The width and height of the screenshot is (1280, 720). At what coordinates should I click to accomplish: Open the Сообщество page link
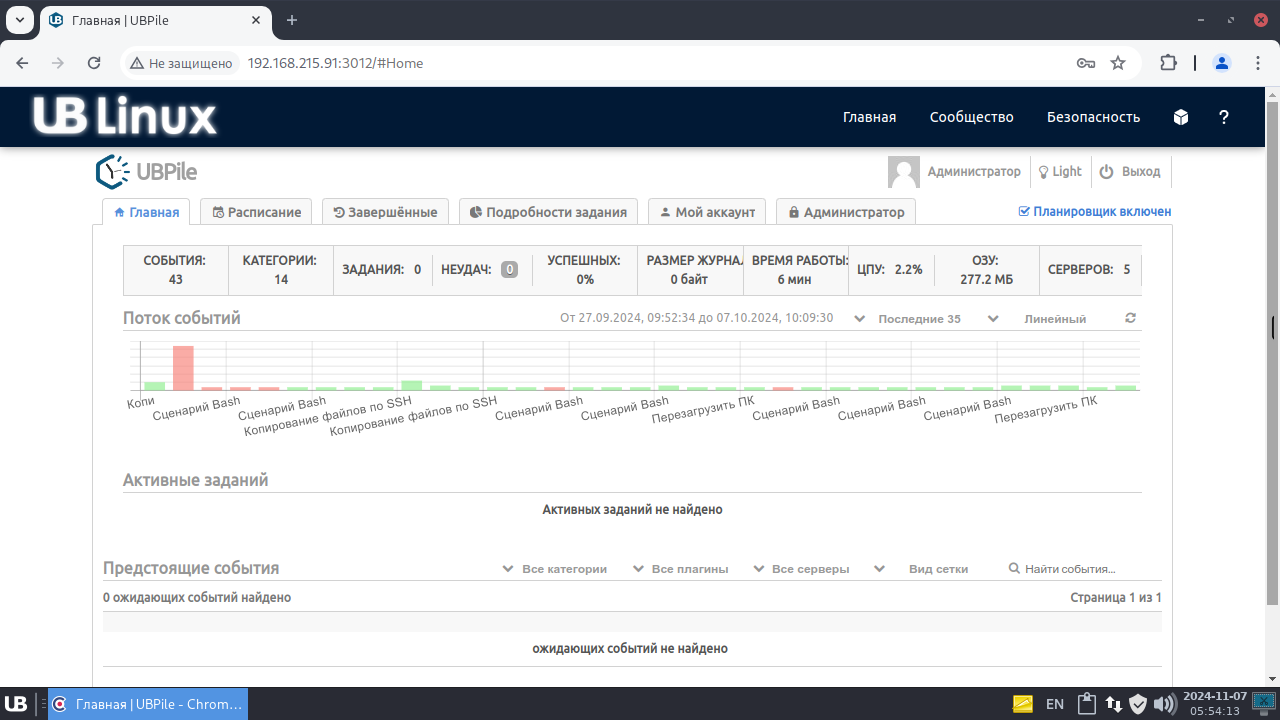coord(971,117)
